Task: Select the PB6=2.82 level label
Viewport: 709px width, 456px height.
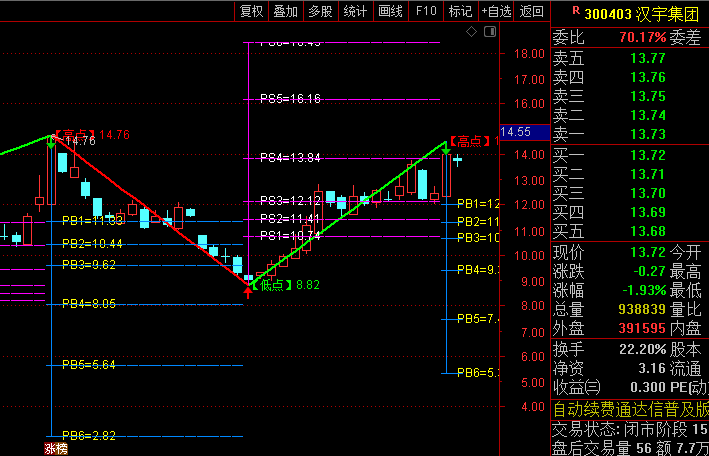Action: coord(89,436)
